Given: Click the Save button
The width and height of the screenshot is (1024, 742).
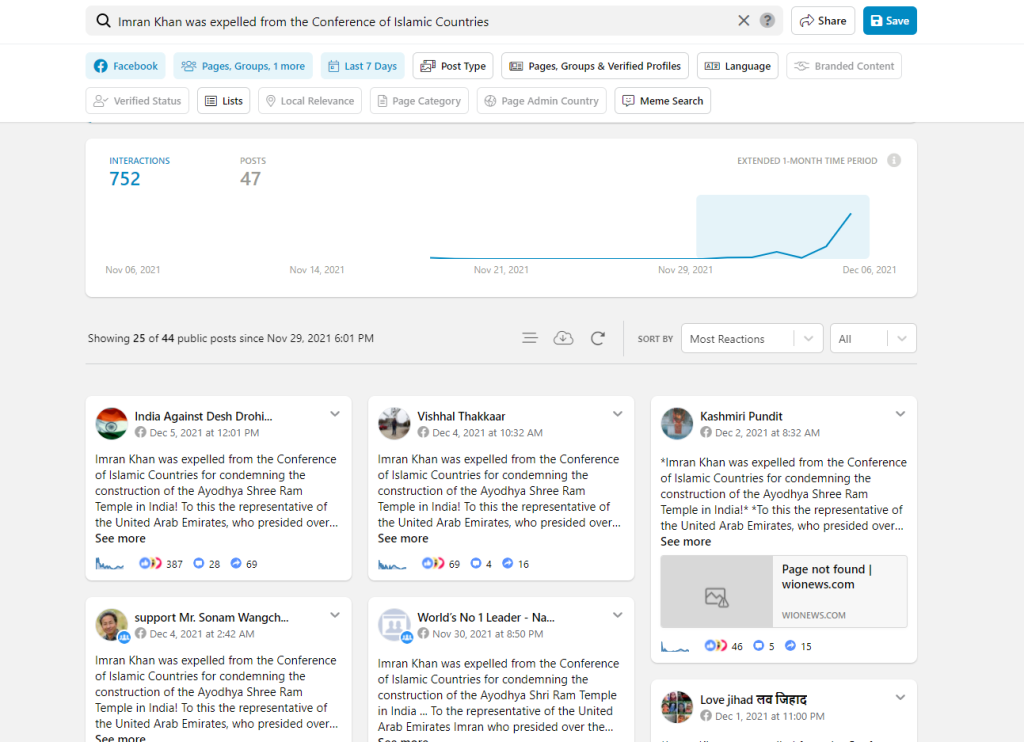Looking at the screenshot, I should (889, 21).
